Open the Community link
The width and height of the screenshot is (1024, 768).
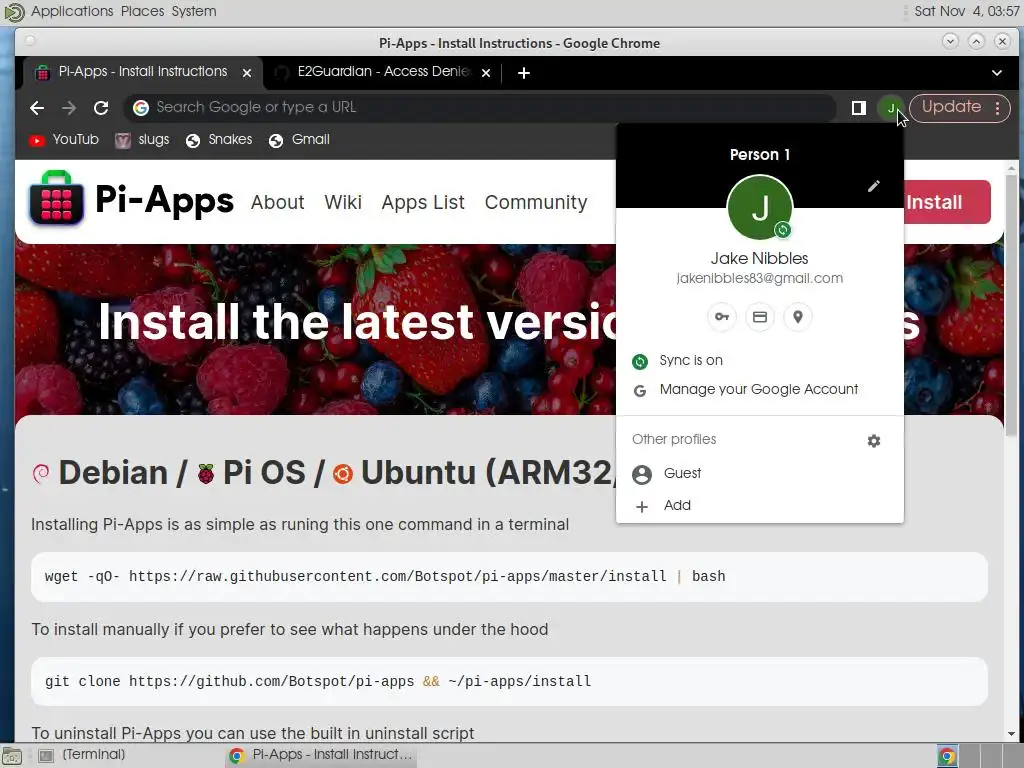536,202
